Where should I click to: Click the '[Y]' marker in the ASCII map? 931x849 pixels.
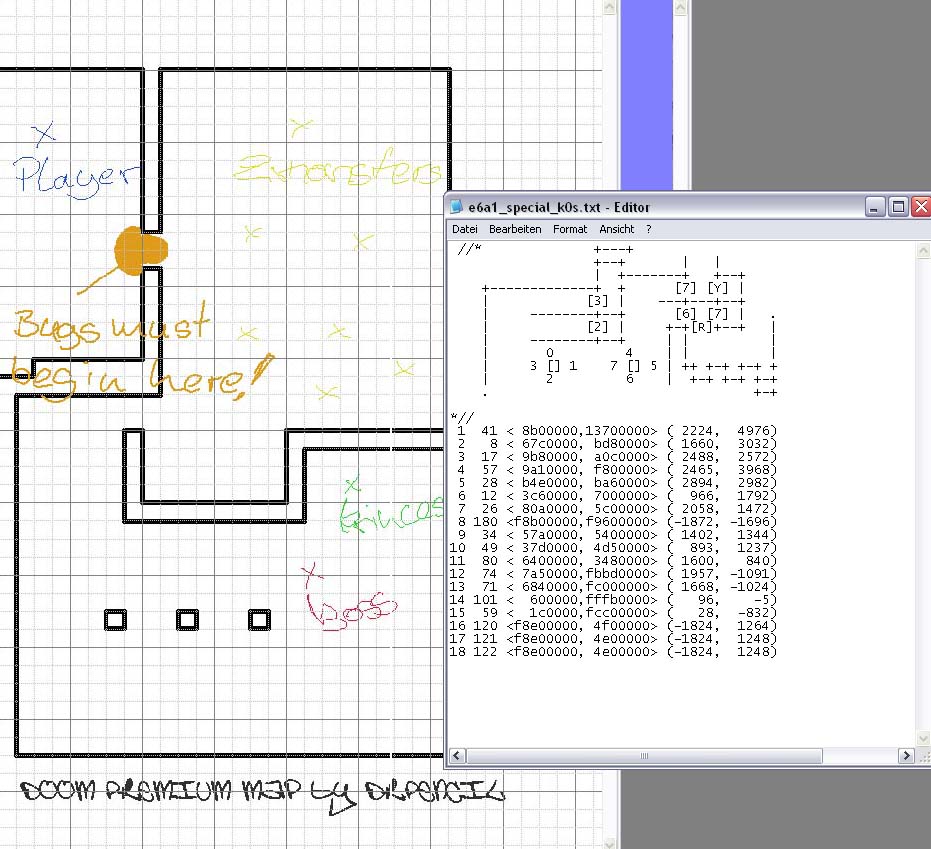coord(718,288)
